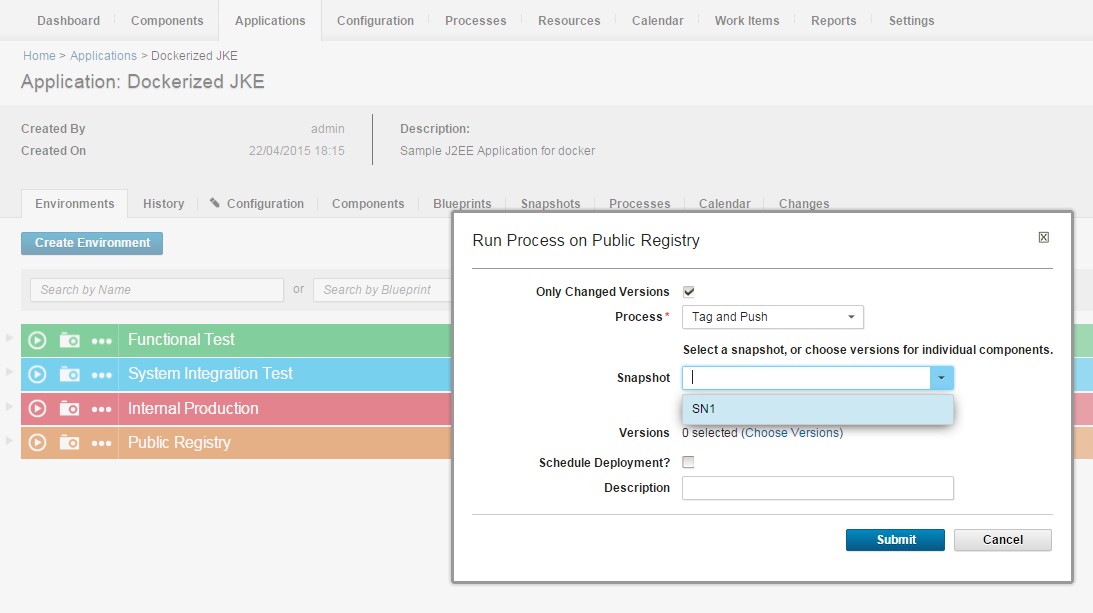
Task: Submit the Run Process form
Action: 896,540
